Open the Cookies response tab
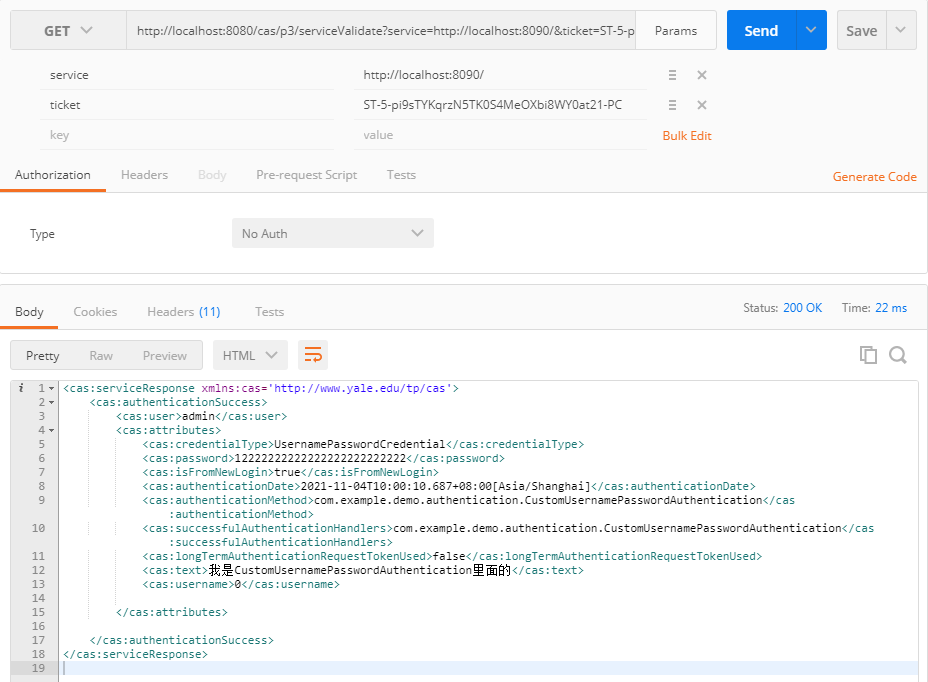 (95, 311)
